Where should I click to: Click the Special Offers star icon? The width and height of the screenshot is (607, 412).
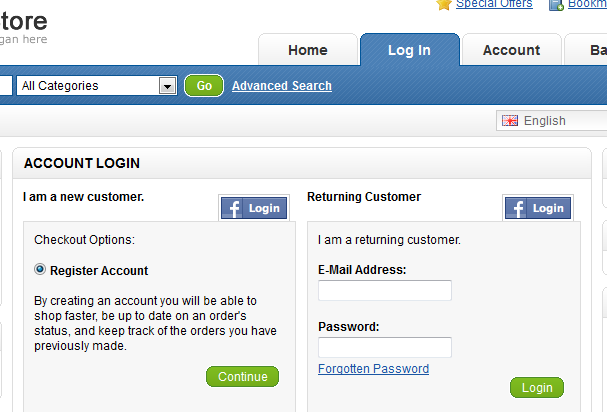coord(444,5)
